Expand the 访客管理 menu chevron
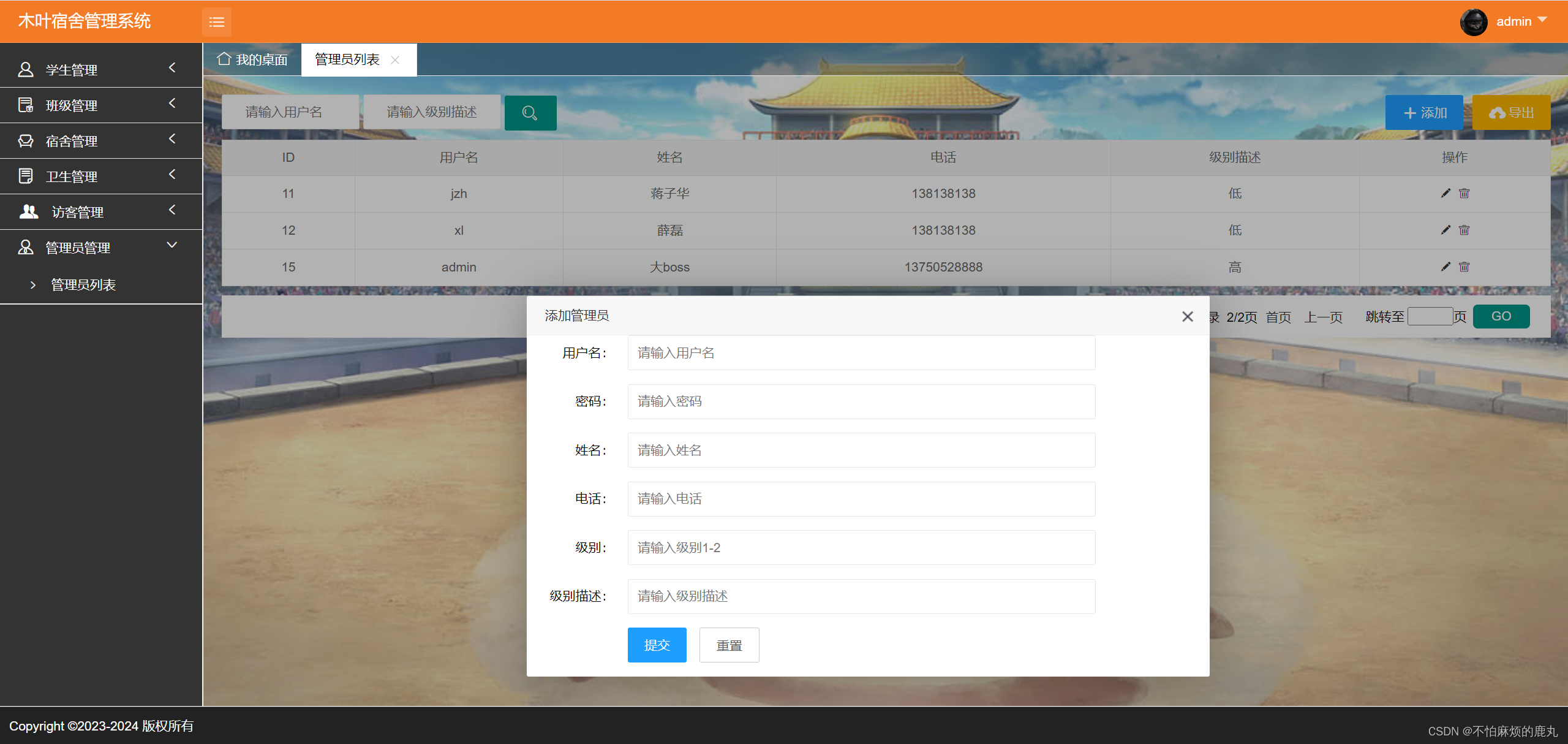This screenshot has height=744, width=1568. point(172,210)
